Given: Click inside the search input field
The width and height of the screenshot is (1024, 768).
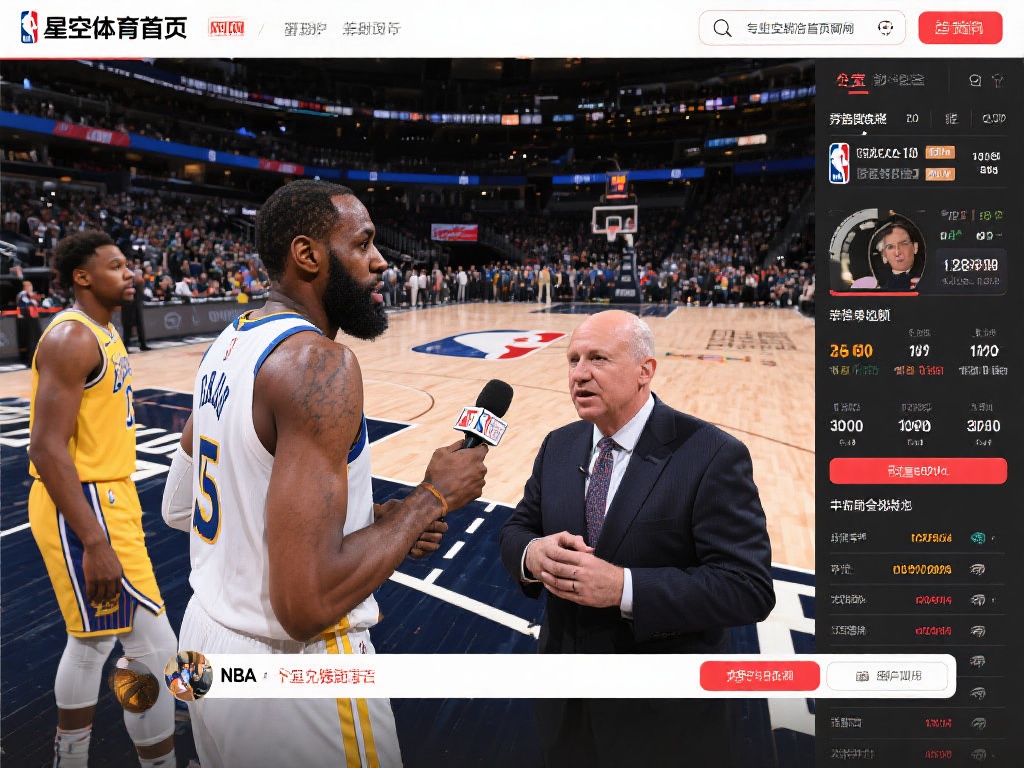Looking at the screenshot, I should point(800,27).
